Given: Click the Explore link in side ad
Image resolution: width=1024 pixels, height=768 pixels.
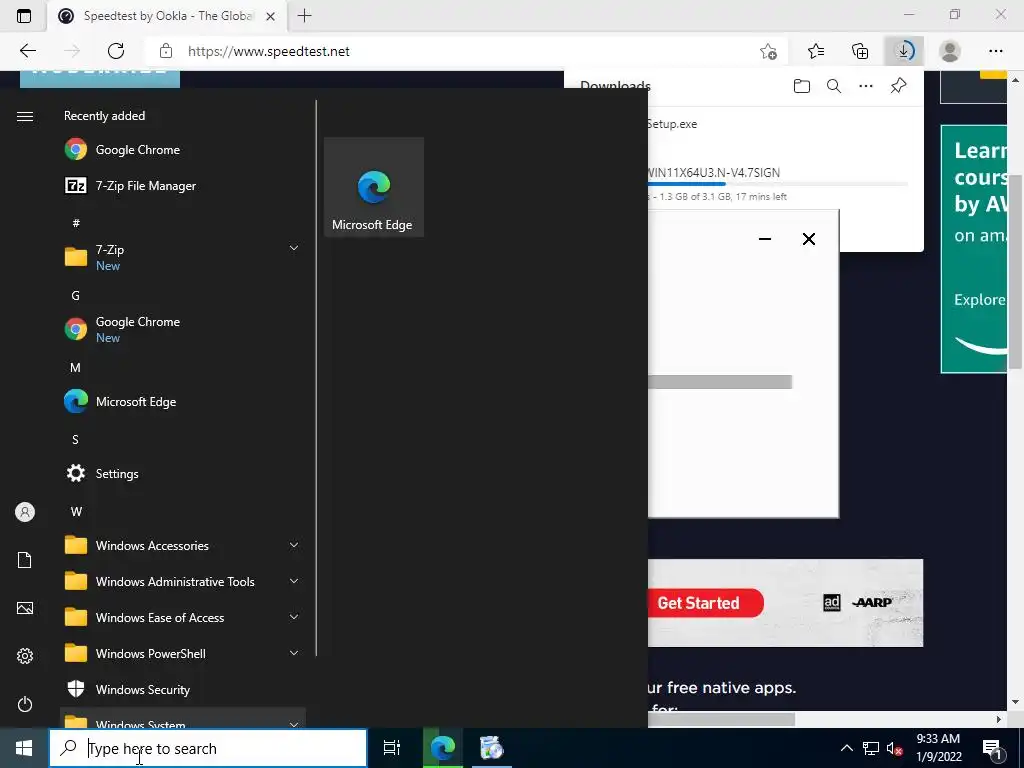Looking at the screenshot, I should [980, 300].
